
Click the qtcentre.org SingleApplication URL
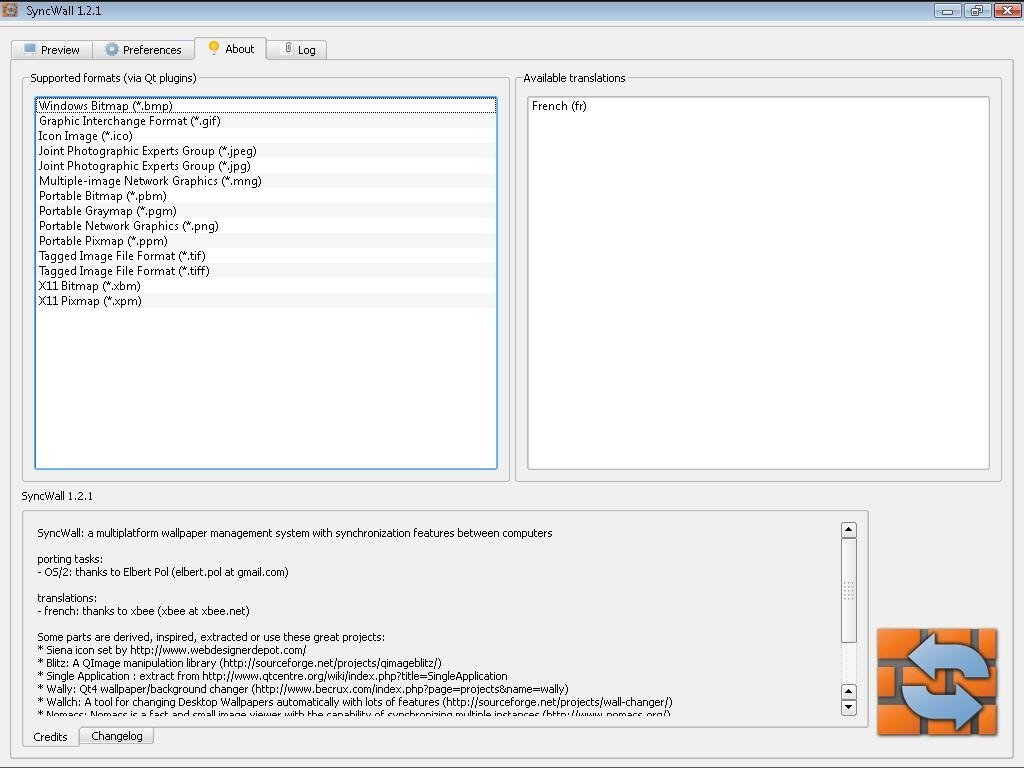pyautogui.click(x=355, y=676)
